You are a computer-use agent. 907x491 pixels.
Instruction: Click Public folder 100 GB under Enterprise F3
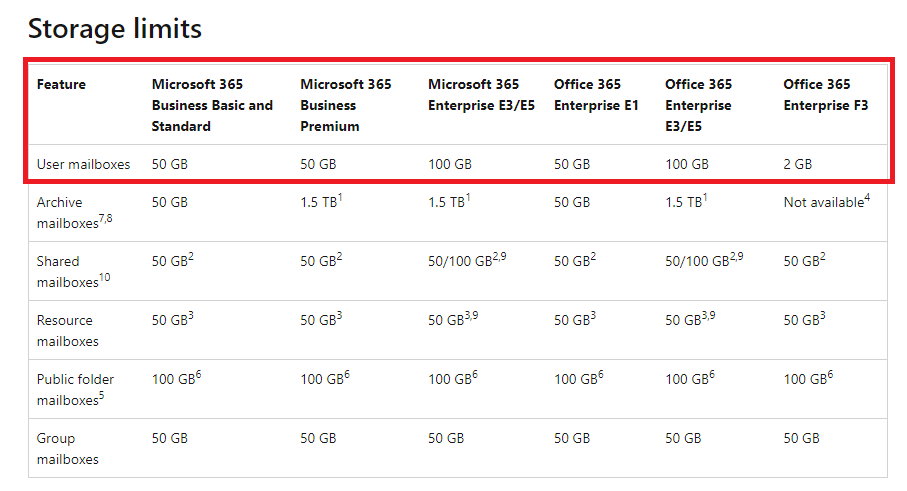808,379
